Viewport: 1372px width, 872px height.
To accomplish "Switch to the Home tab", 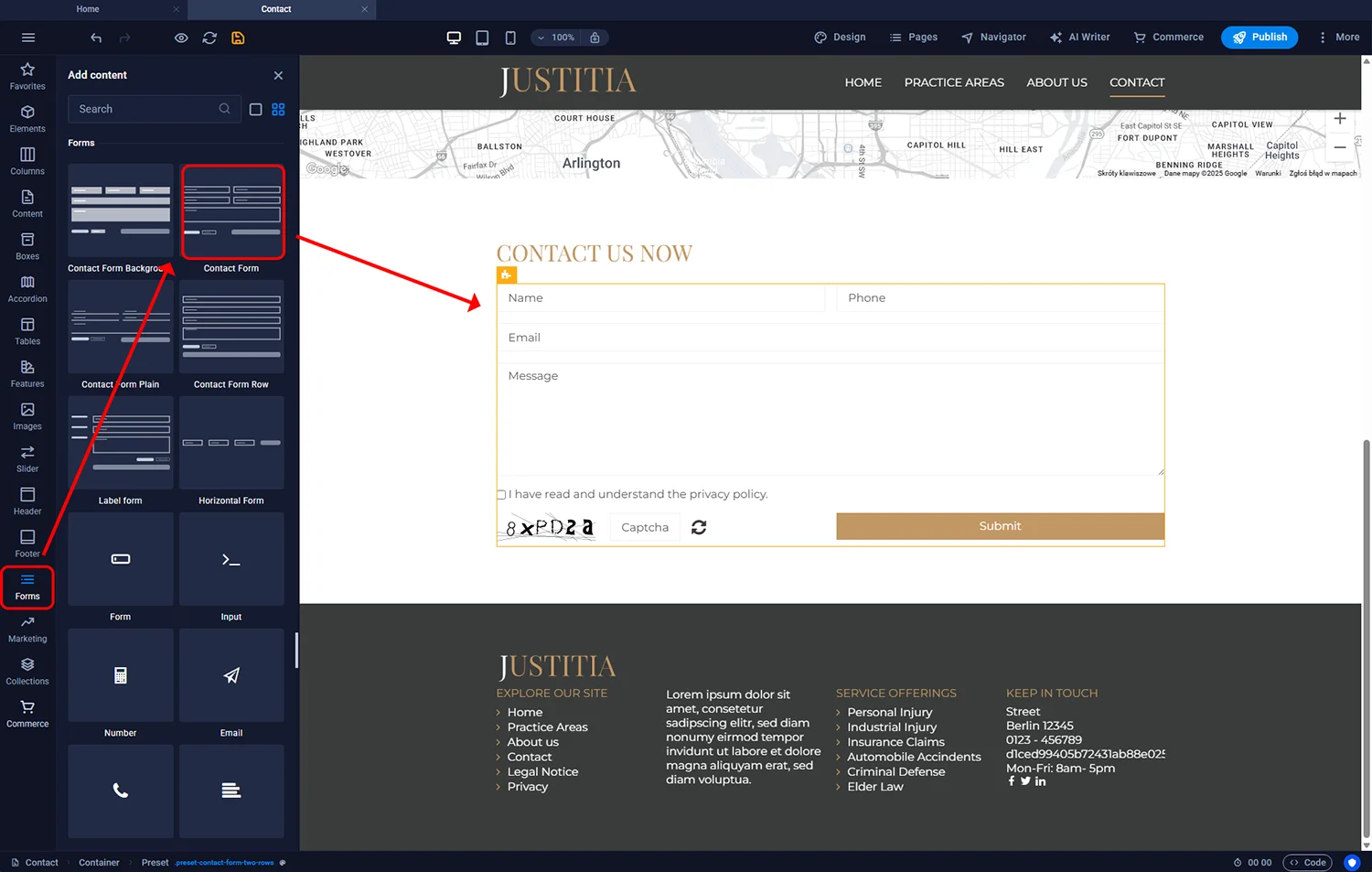I will tap(88, 9).
